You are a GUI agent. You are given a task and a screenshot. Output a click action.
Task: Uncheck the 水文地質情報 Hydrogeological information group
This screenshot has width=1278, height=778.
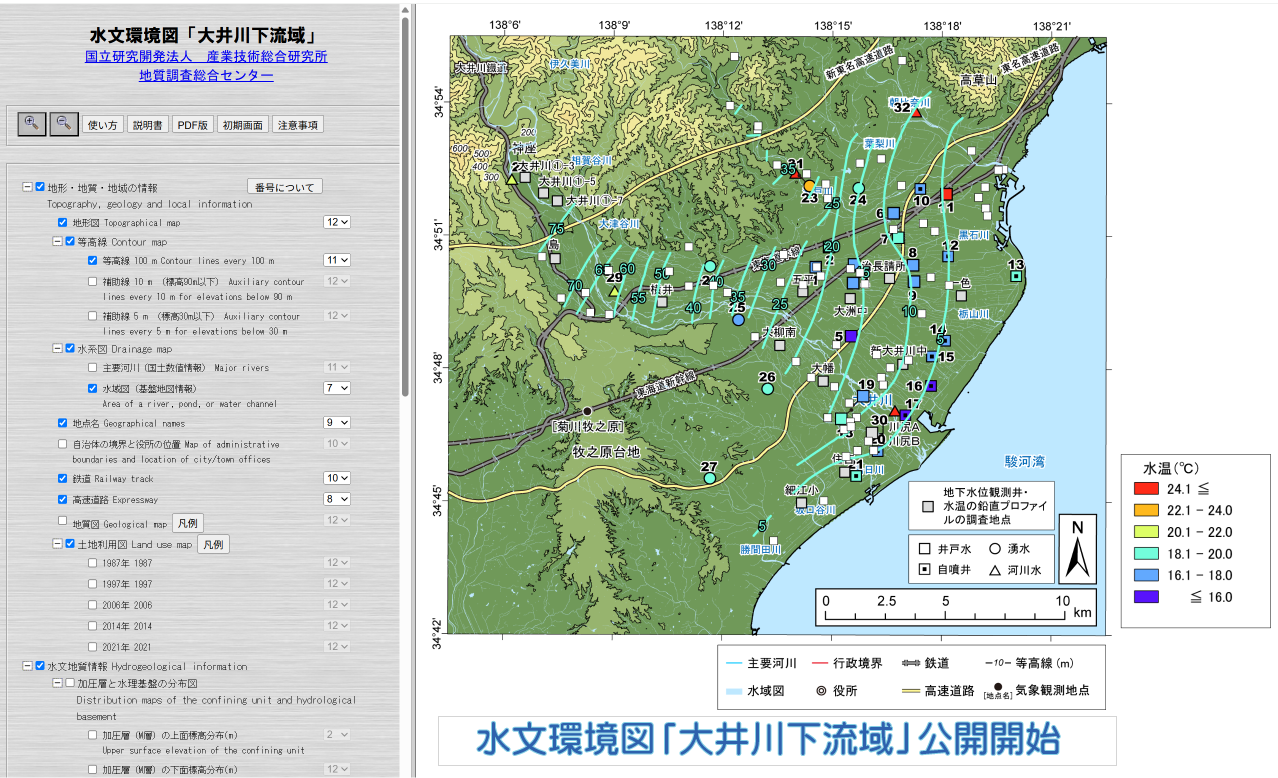point(40,665)
